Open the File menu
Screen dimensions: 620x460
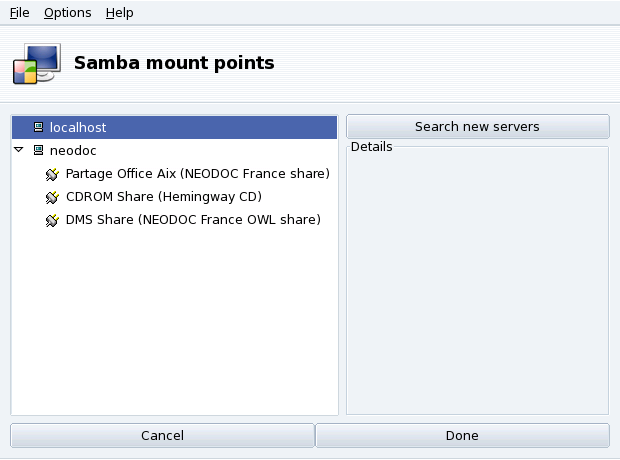[x=19, y=13]
